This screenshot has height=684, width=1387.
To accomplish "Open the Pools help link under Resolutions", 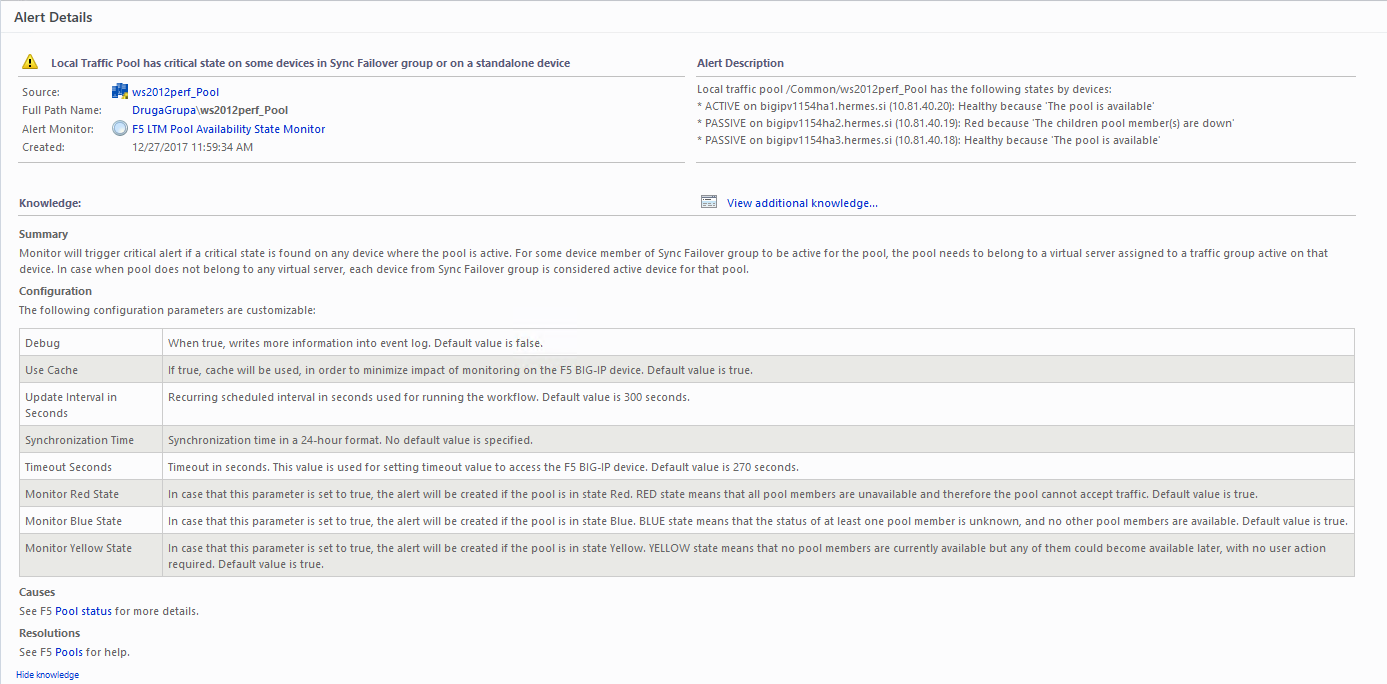I will coord(69,652).
